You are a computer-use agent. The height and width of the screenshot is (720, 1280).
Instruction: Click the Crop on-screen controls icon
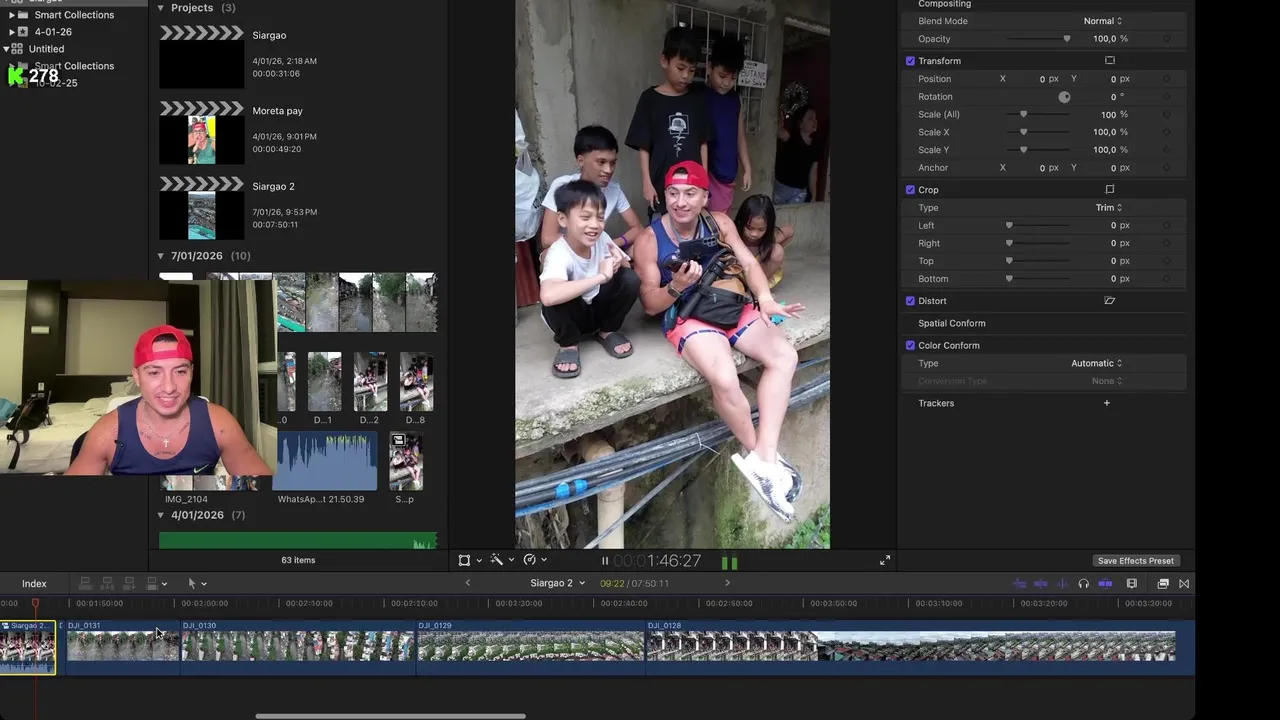[x=1109, y=190]
